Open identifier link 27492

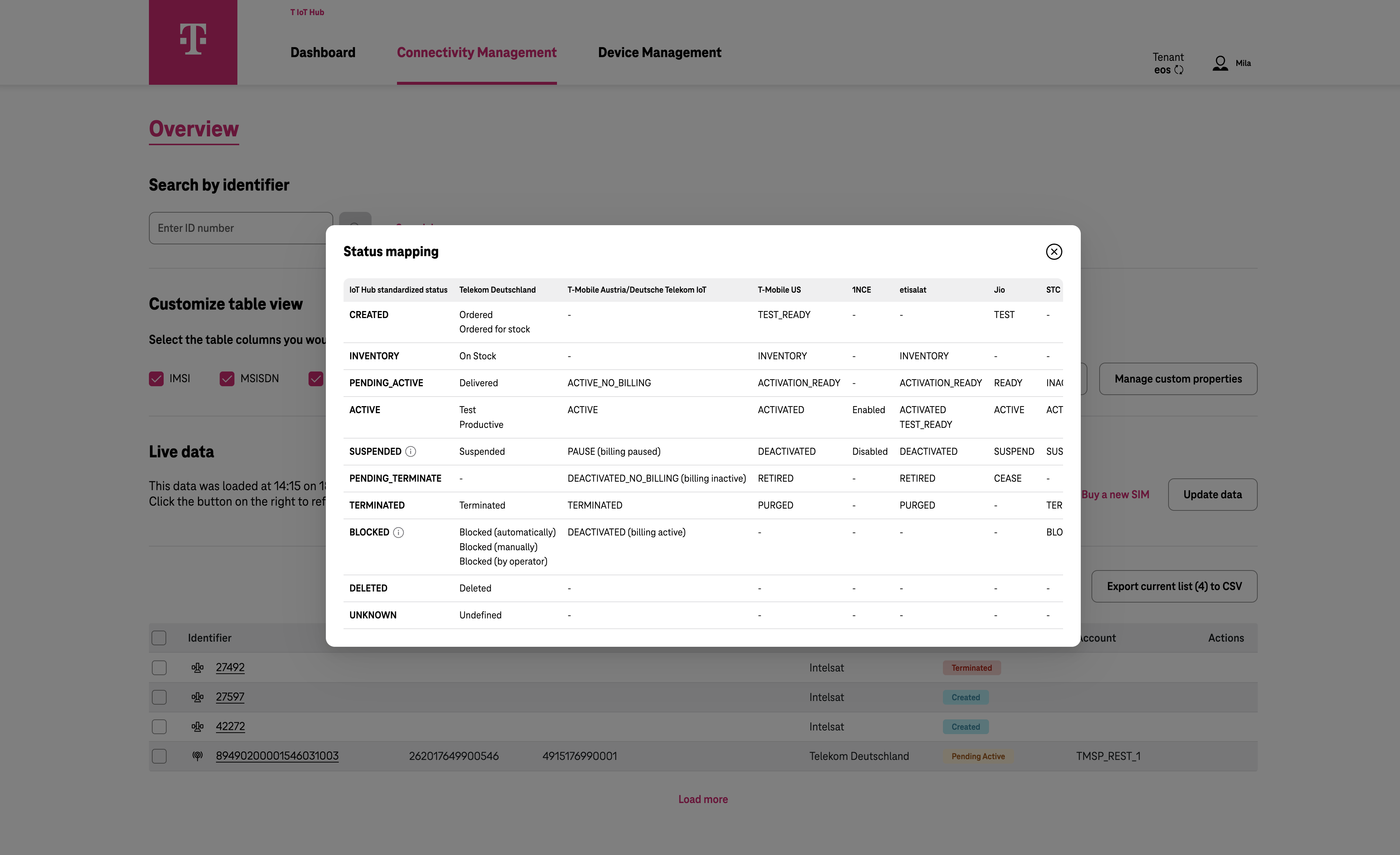[x=230, y=667]
